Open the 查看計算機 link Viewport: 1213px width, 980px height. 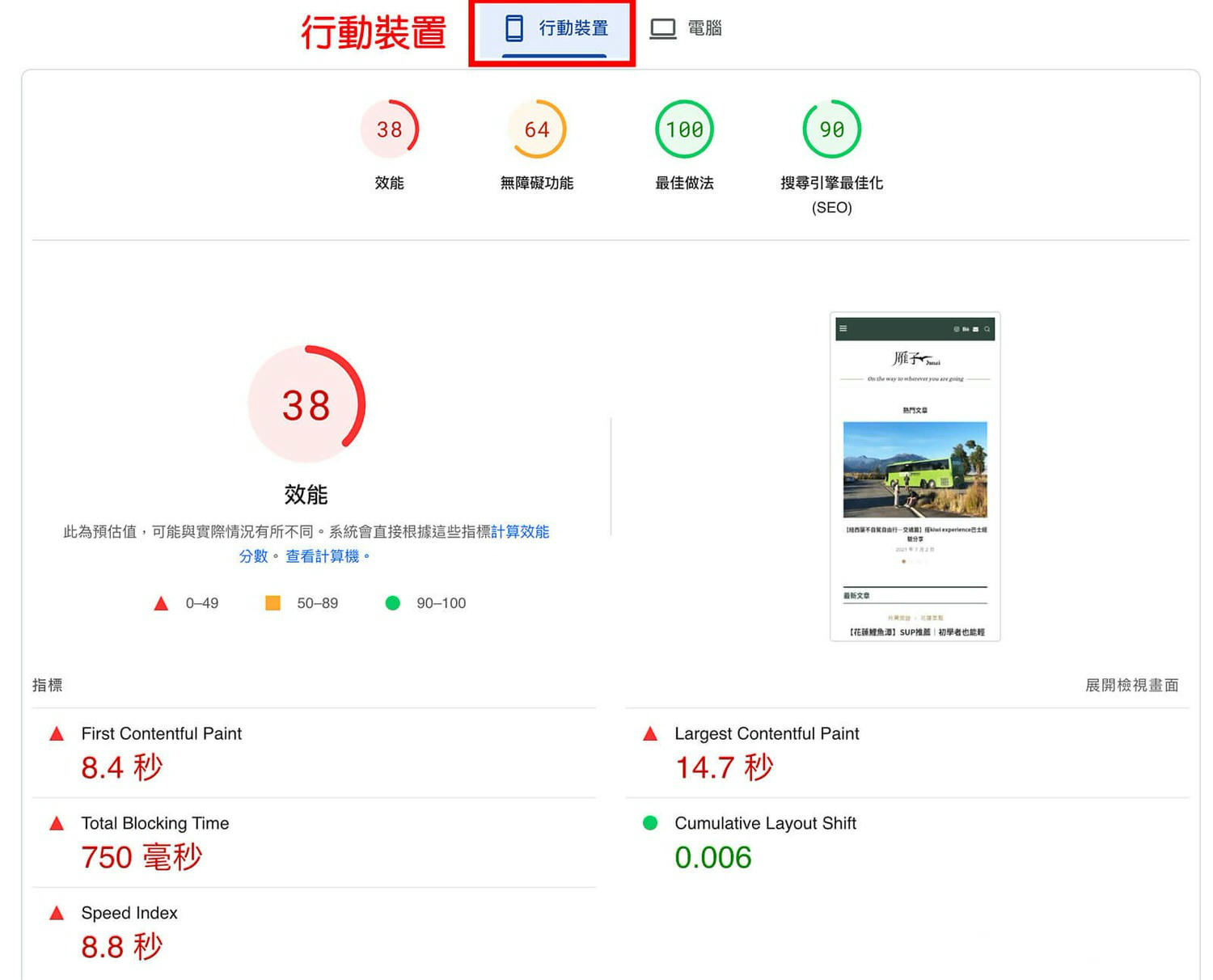click(x=322, y=556)
